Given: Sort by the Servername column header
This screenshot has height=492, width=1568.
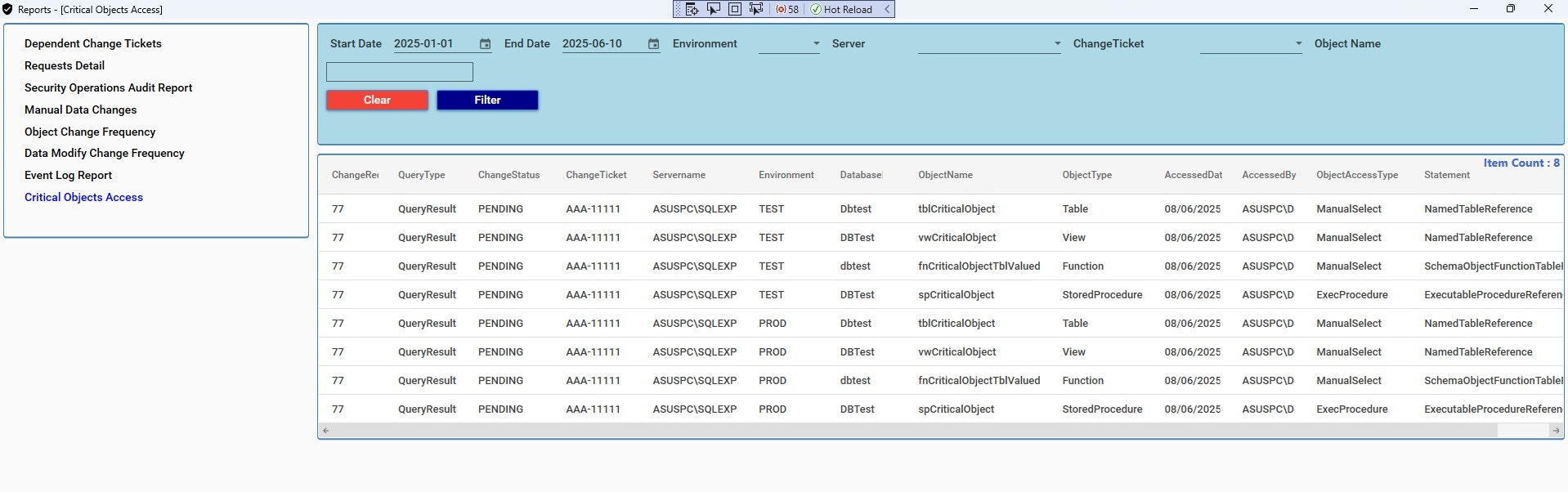Looking at the screenshot, I should [679, 175].
